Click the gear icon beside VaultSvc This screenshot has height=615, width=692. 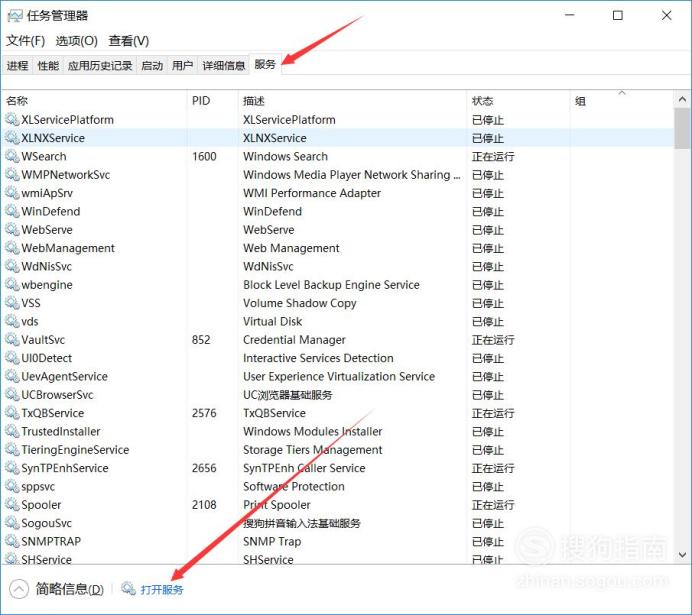pos(12,339)
